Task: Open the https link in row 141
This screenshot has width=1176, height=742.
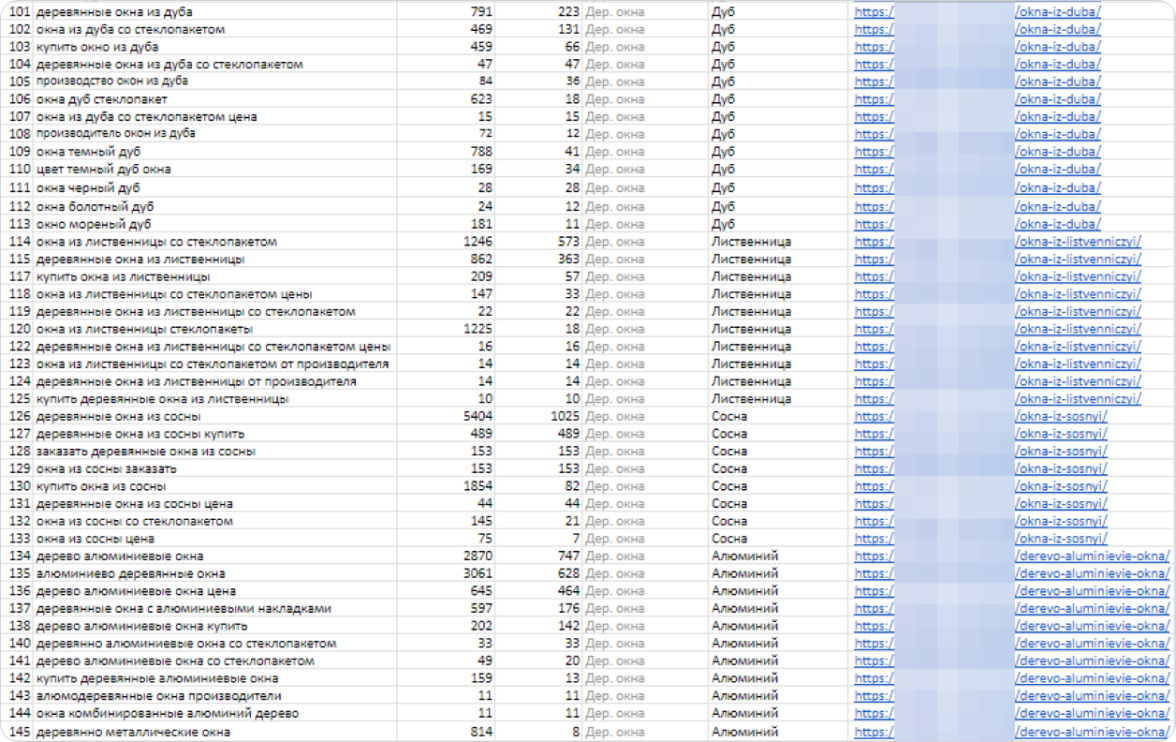Action: tap(874, 661)
